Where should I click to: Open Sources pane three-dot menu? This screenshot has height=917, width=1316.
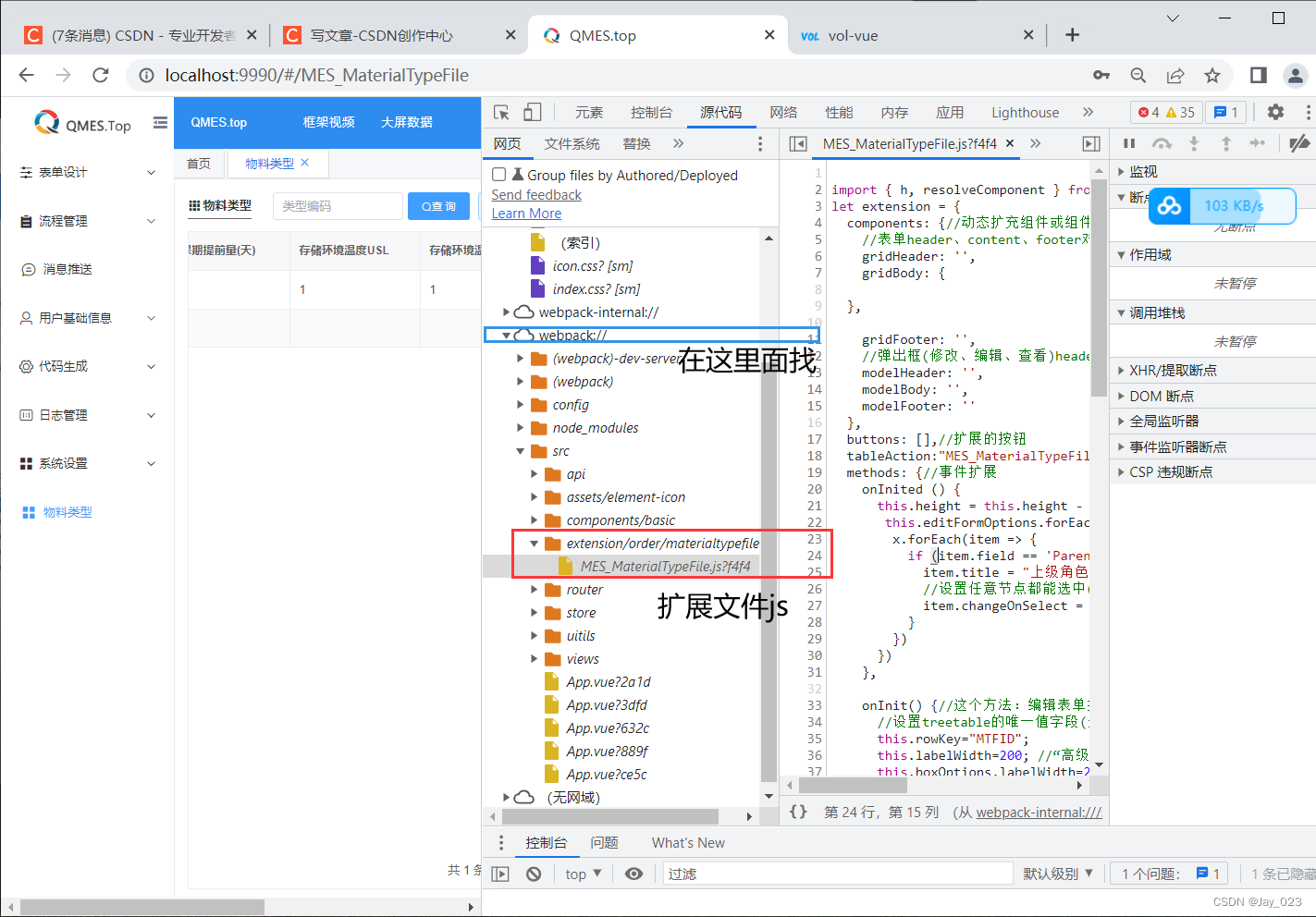click(x=760, y=143)
